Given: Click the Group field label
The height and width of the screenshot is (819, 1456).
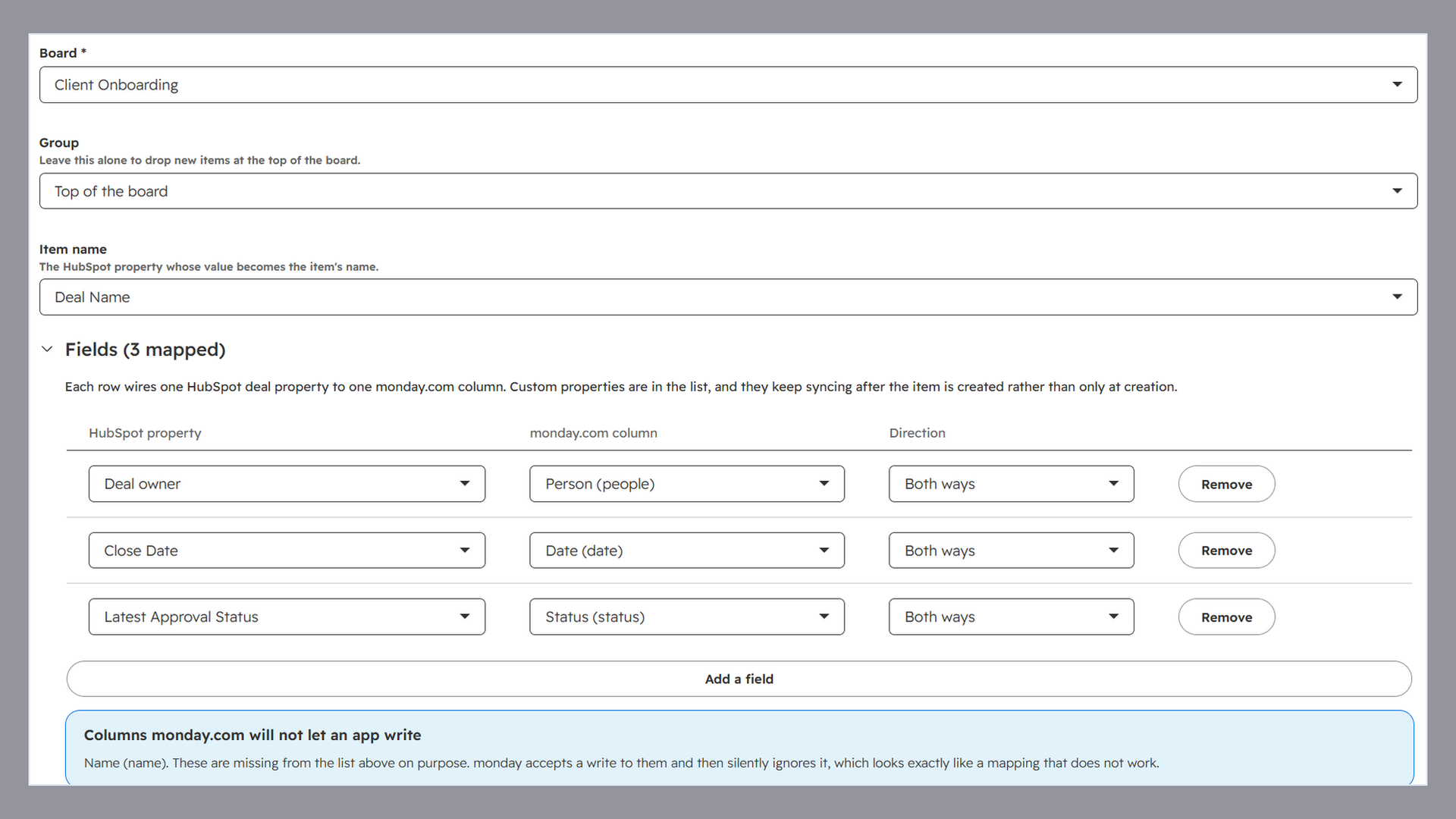Looking at the screenshot, I should 59,143.
